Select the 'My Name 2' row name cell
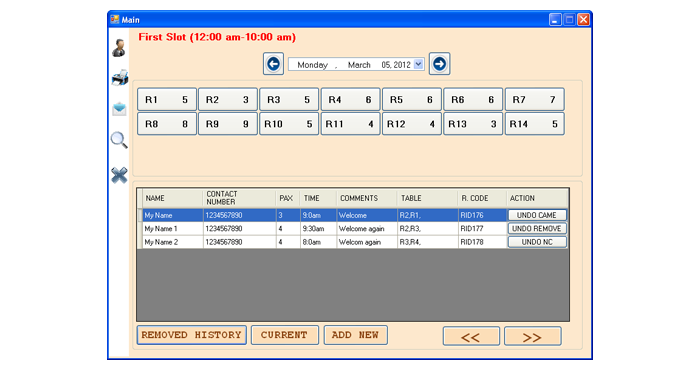The image size is (700, 371). [x=172, y=242]
